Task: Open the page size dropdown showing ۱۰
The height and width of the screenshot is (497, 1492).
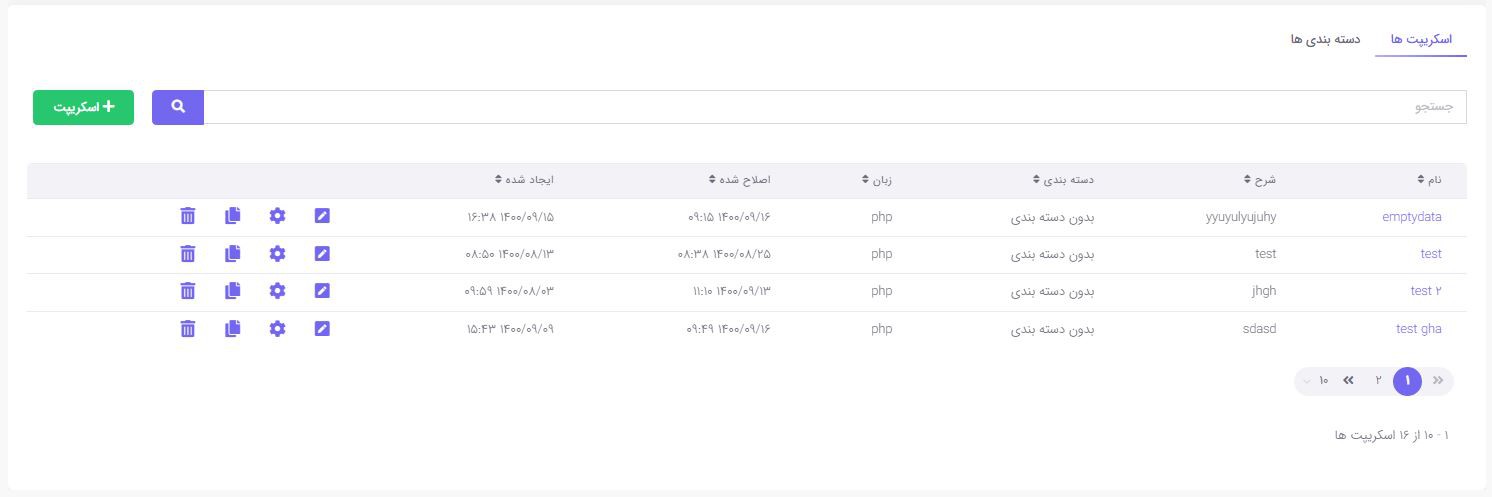Action: [x=1315, y=381]
